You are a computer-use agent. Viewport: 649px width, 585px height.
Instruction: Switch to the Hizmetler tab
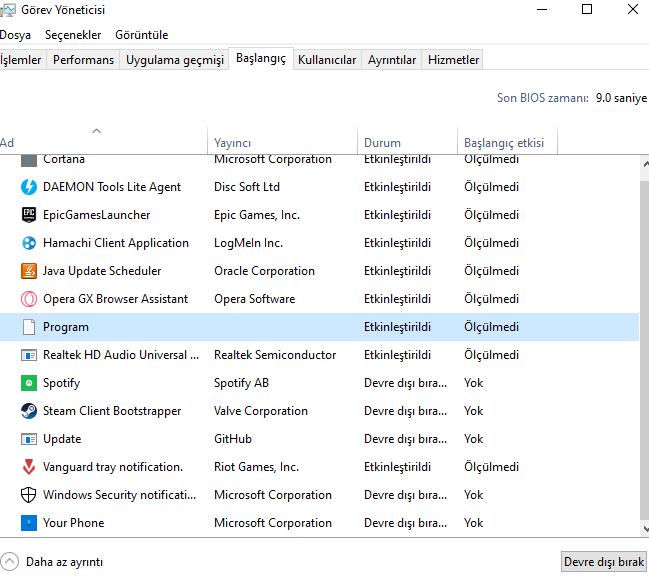453,60
